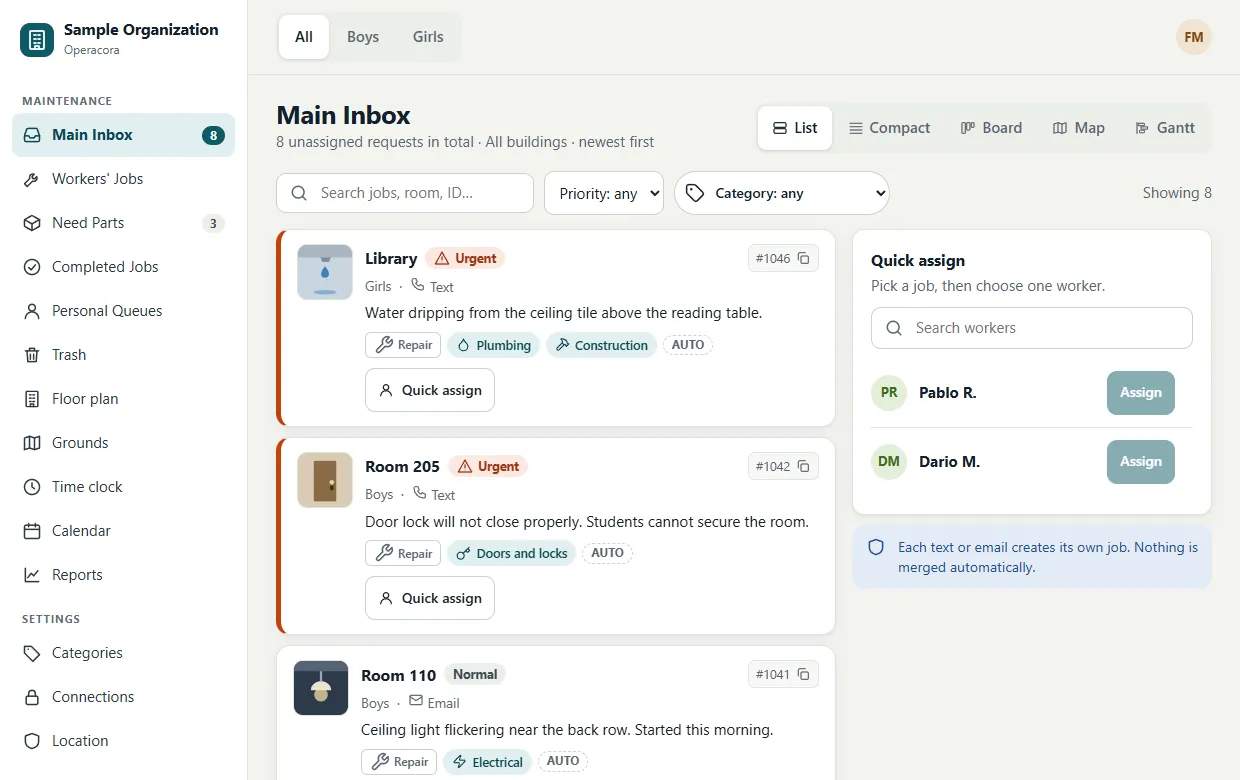Viewport: 1240px width, 780px height.
Task: Click the email icon on Room 110 job
Action: (x=416, y=701)
